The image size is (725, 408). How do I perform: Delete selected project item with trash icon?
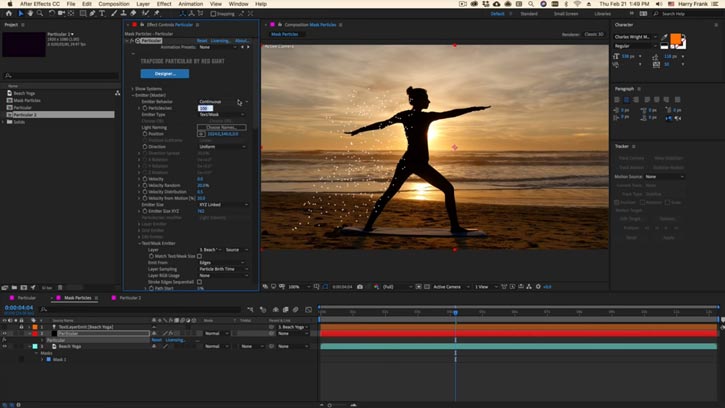coord(60,288)
